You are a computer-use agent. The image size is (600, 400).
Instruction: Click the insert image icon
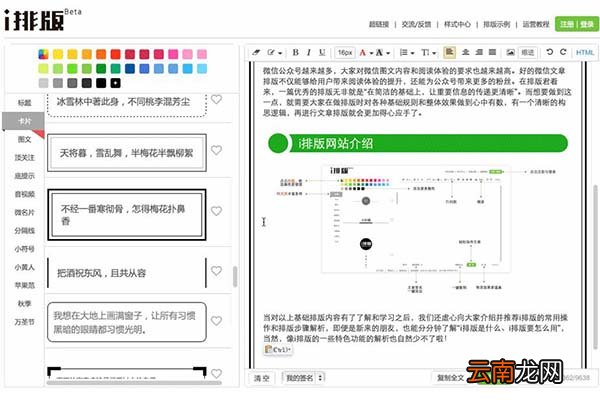[510, 52]
